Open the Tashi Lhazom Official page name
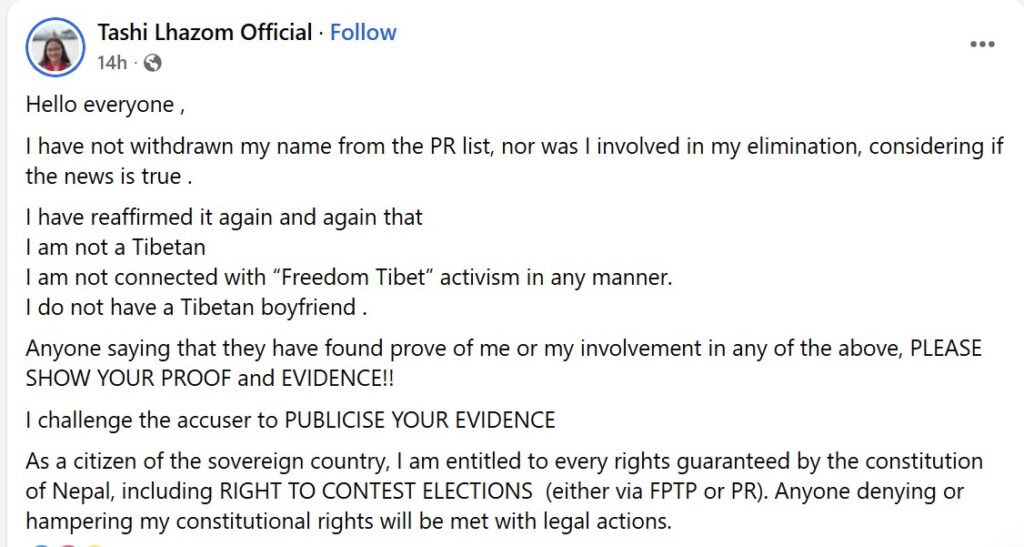1024x547 pixels. point(204,32)
